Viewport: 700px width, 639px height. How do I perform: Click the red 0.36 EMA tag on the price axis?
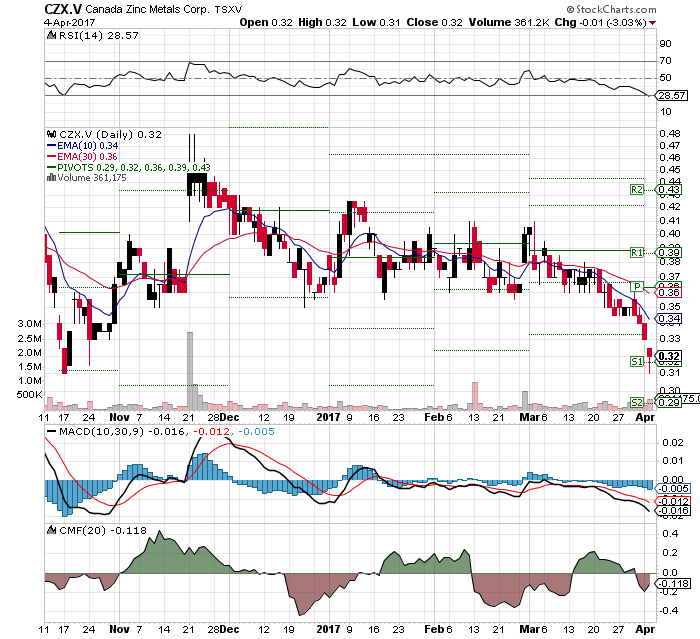point(669,292)
